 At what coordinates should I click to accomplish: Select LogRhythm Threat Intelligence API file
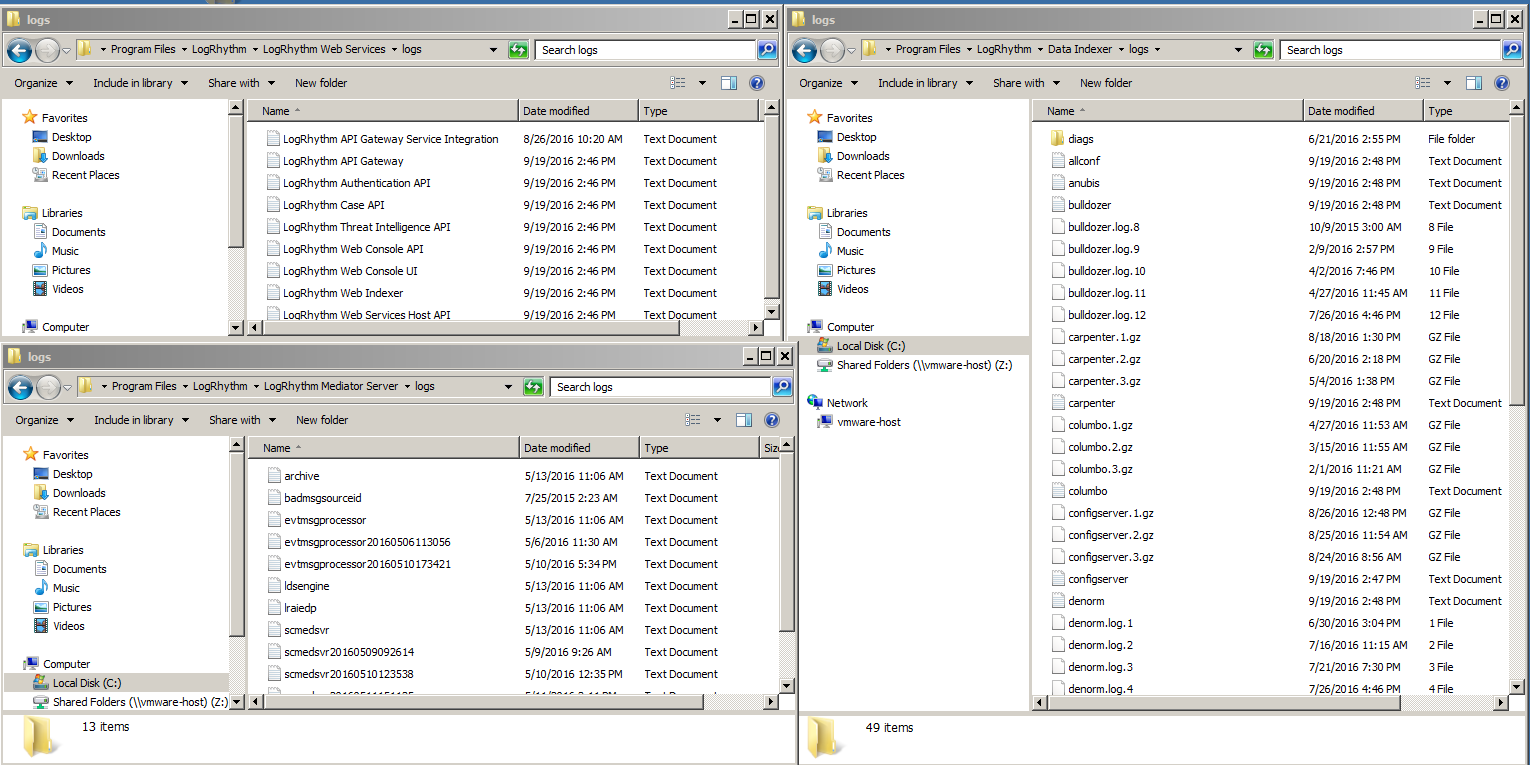(x=366, y=227)
